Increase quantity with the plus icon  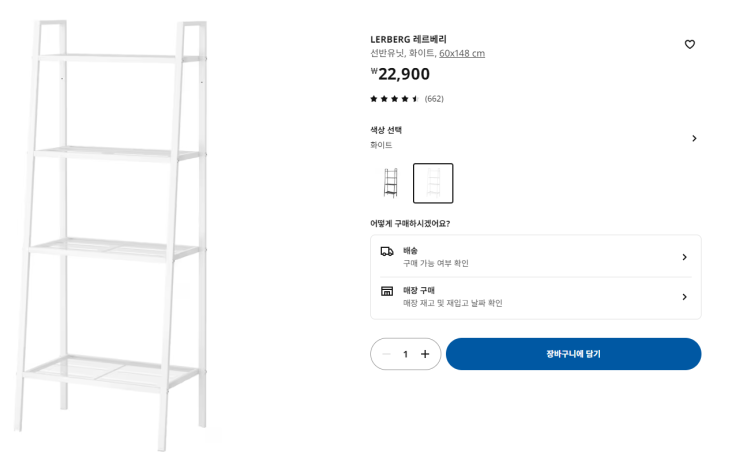(x=425, y=354)
